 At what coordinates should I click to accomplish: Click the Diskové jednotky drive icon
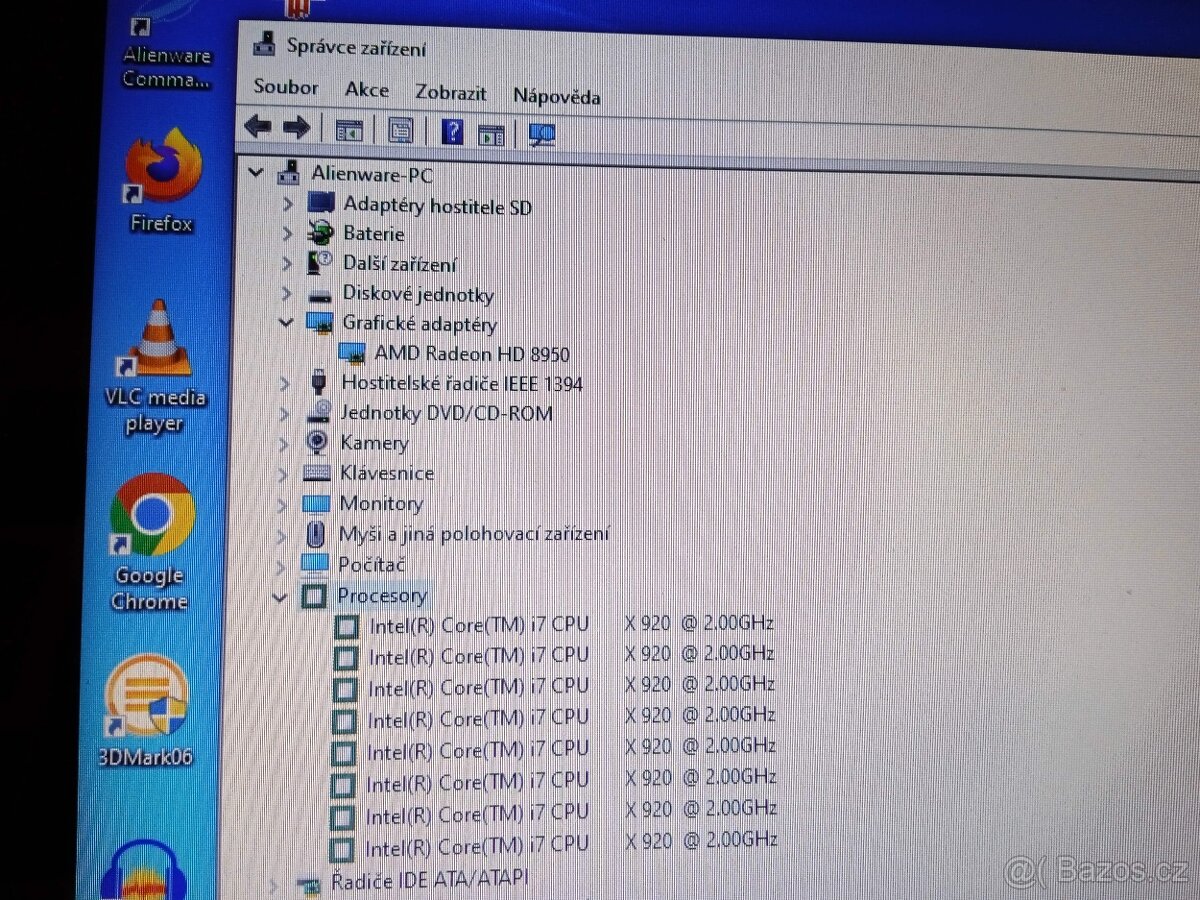[320, 295]
